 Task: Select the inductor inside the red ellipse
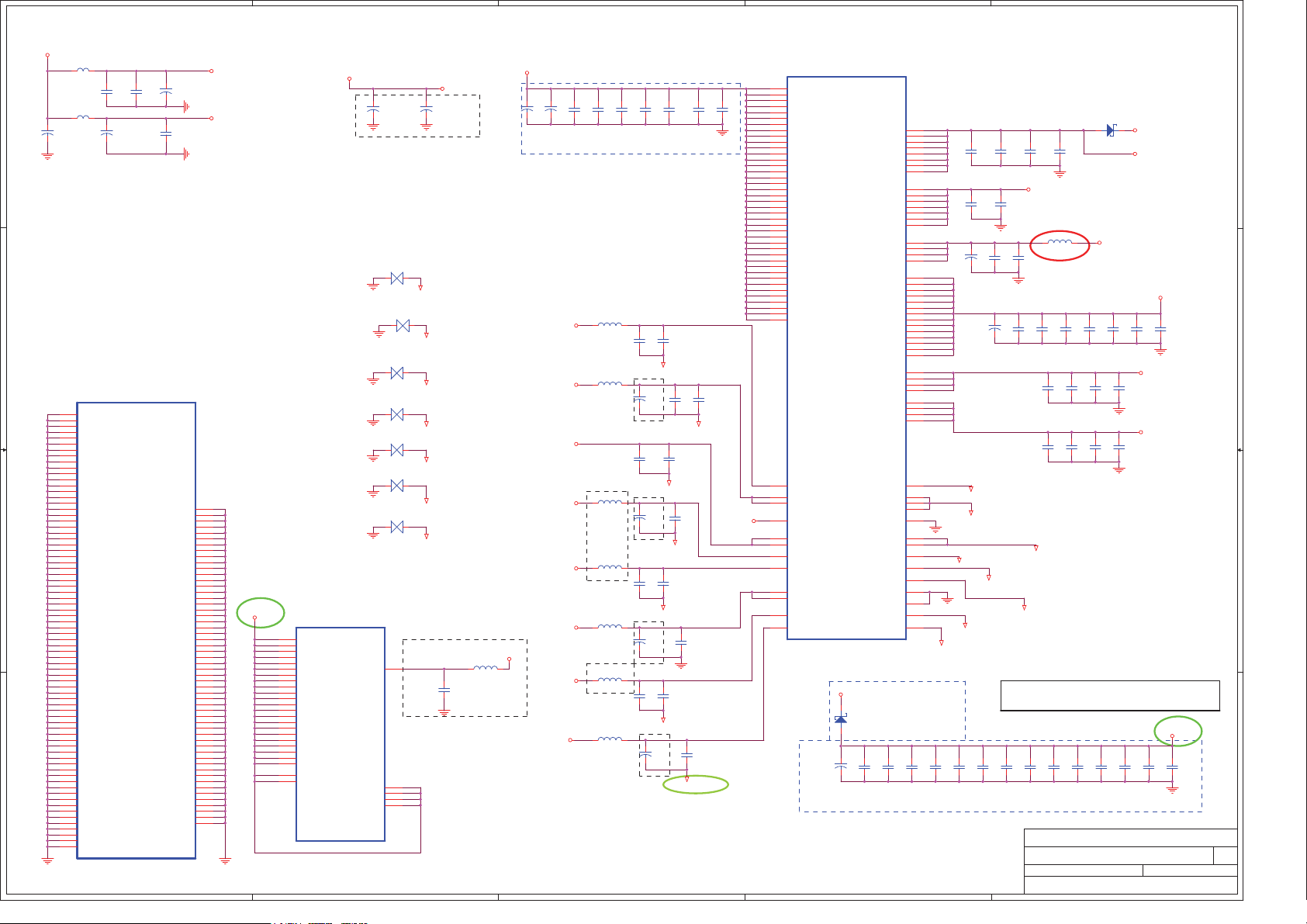pos(1060,243)
